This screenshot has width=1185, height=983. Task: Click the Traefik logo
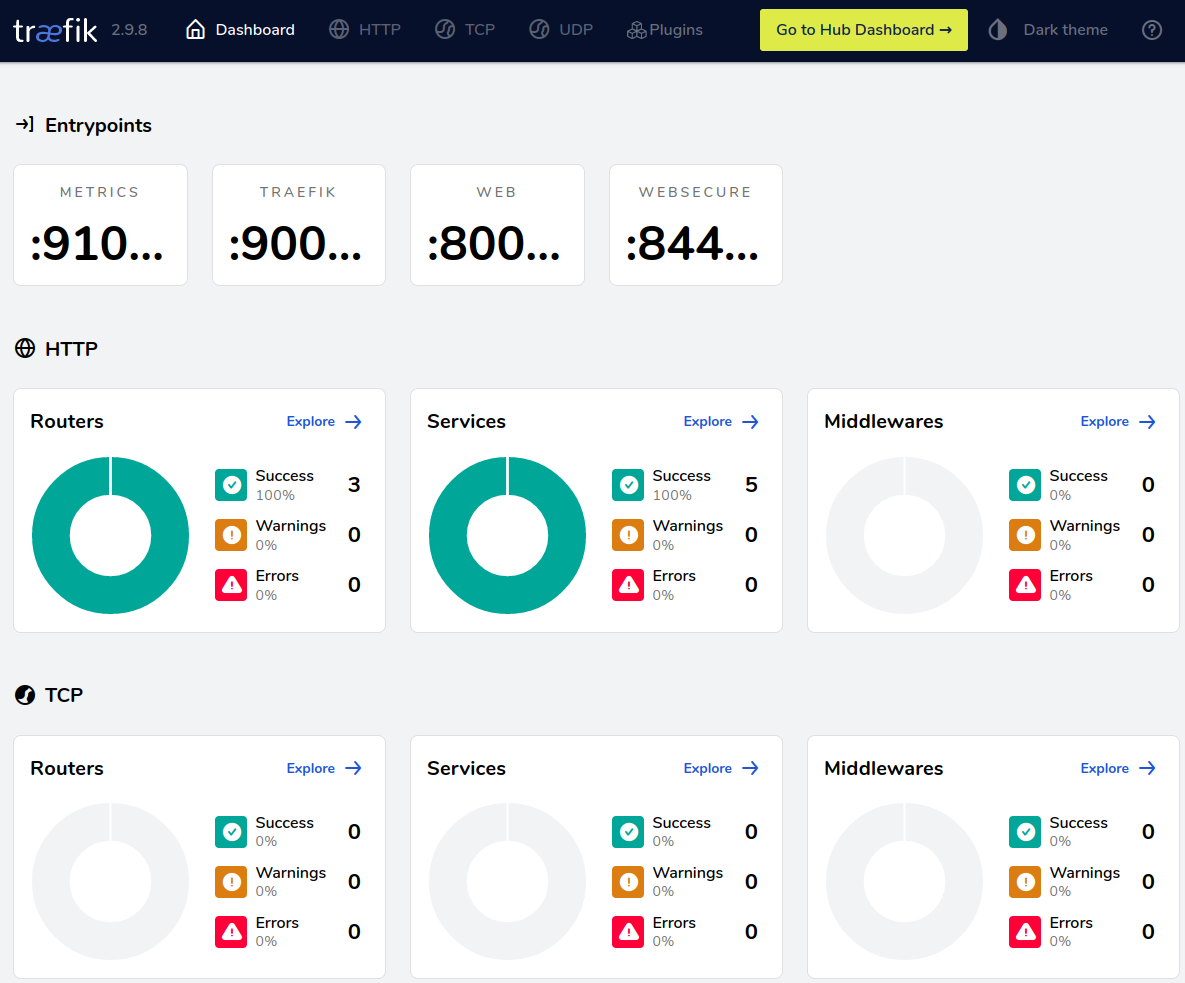pos(55,31)
